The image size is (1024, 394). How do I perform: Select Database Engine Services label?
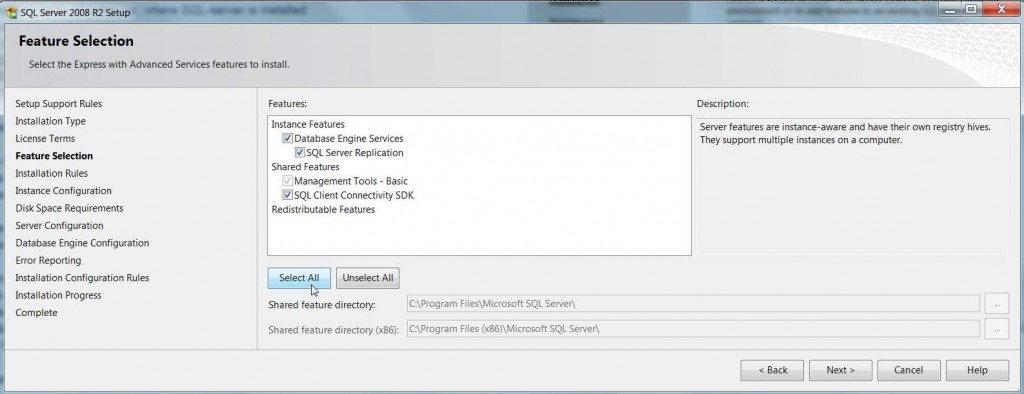pyautogui.click(x=349, y=139)
